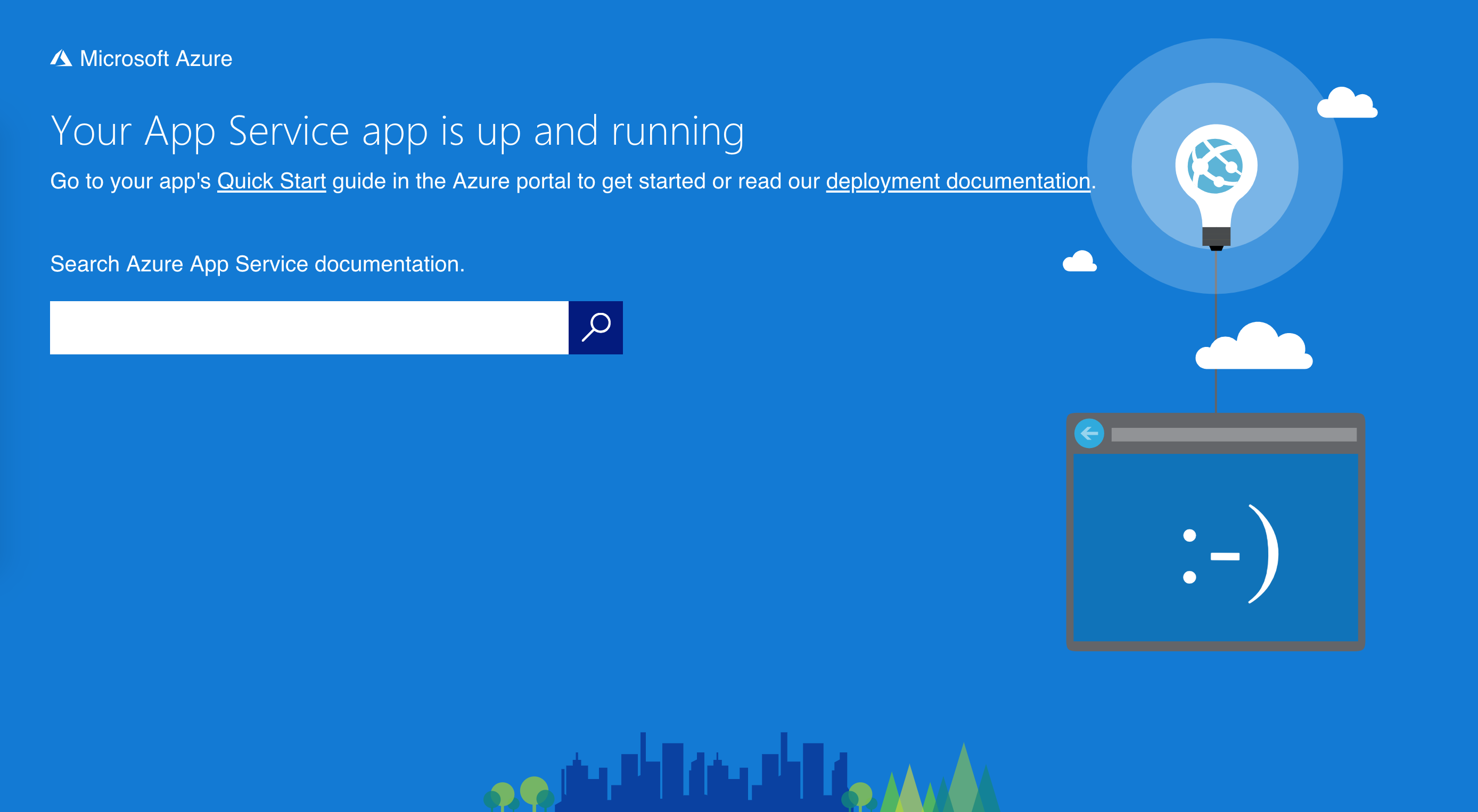This screenshot has height=812, width=1478.
Task: Open the Quick Start link
Action: point(272,181)
